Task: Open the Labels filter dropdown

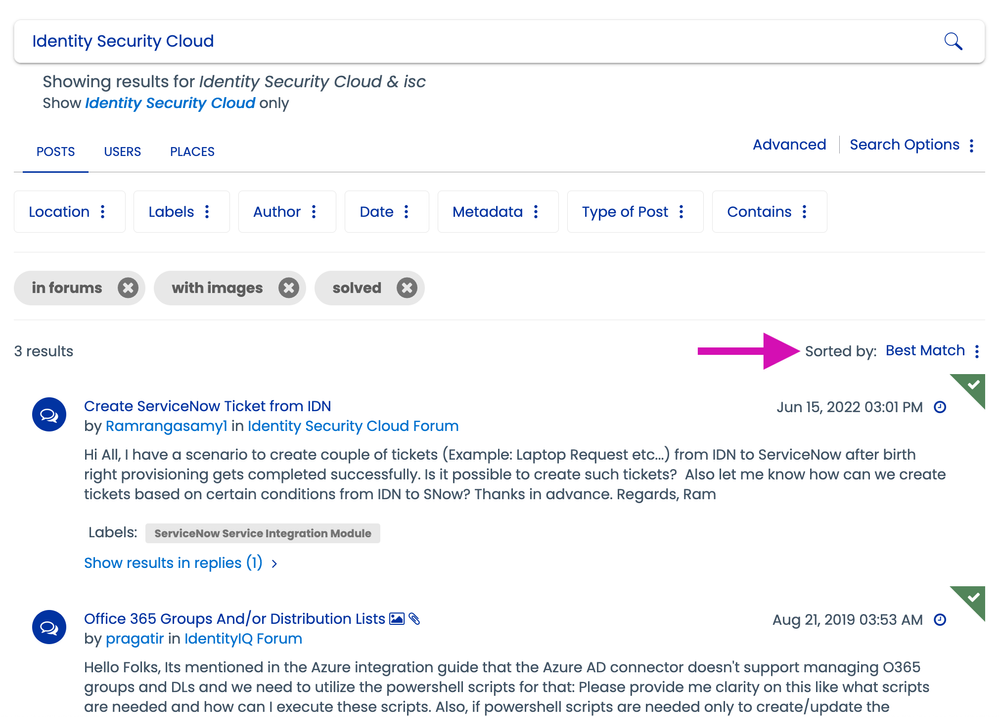Action: tap(180, 212)
